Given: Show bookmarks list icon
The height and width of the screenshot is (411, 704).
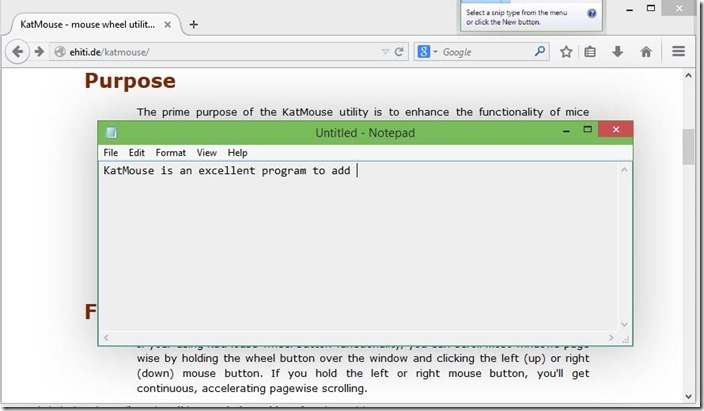Looking at the screenshot, I should [590, 52].
